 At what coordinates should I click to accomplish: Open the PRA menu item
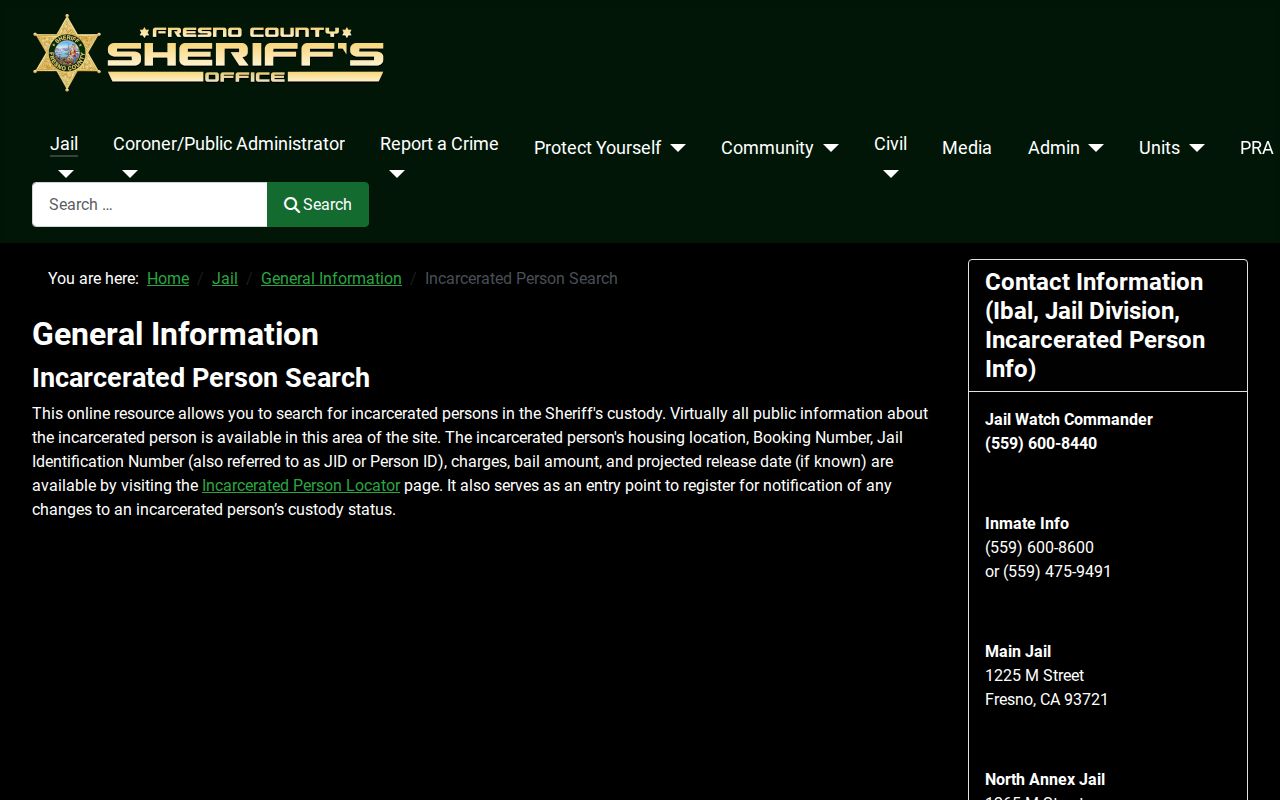[1256, 148]
